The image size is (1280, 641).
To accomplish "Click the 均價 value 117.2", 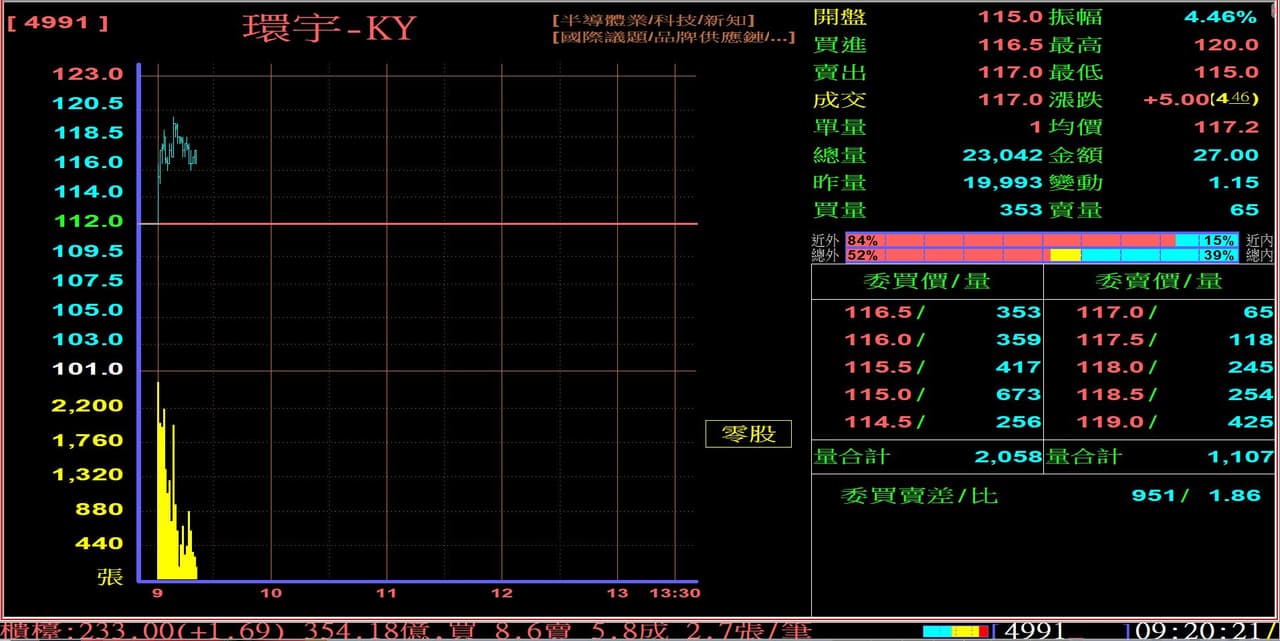I will click(1226, 127).
